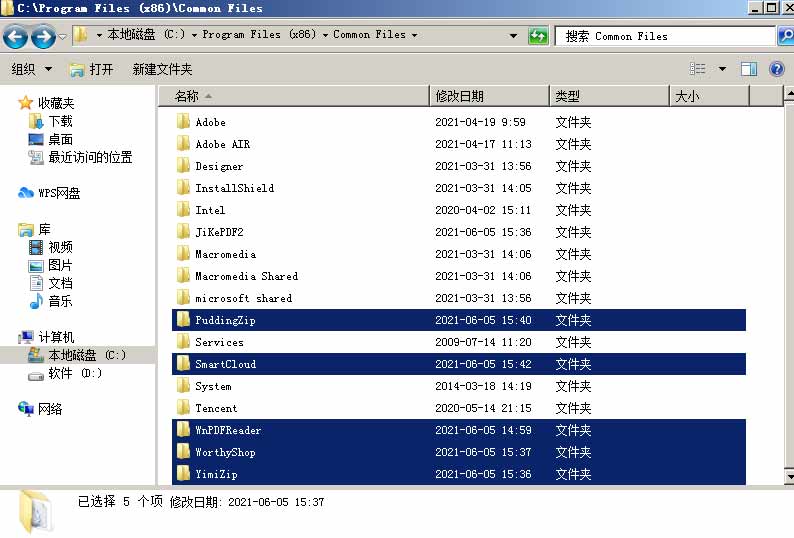Refresh the Common Files folder view
The width and height of the screenshot is (794, 538).
tap(538, 36)
